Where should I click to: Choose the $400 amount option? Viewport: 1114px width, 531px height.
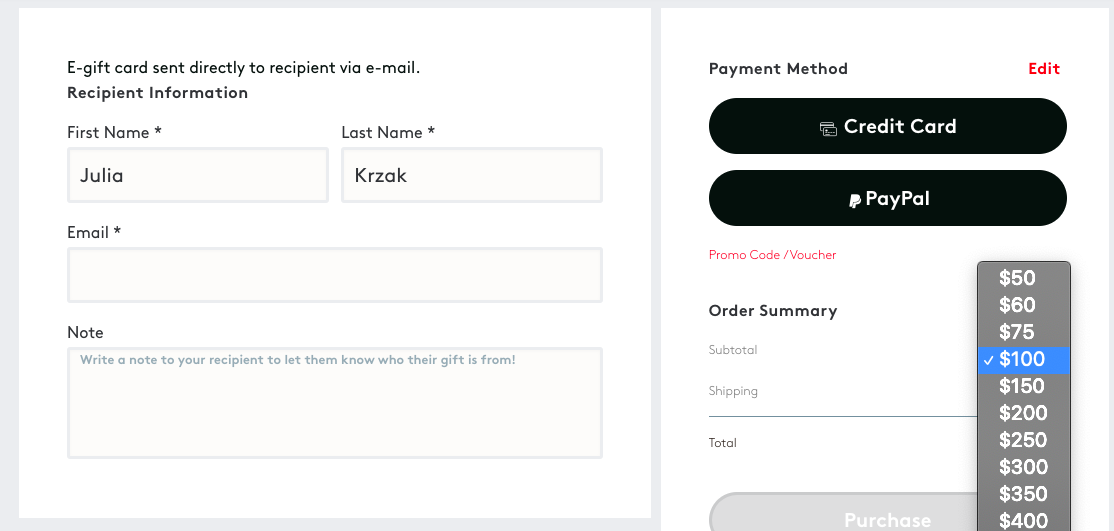[x=1023, y=520]
